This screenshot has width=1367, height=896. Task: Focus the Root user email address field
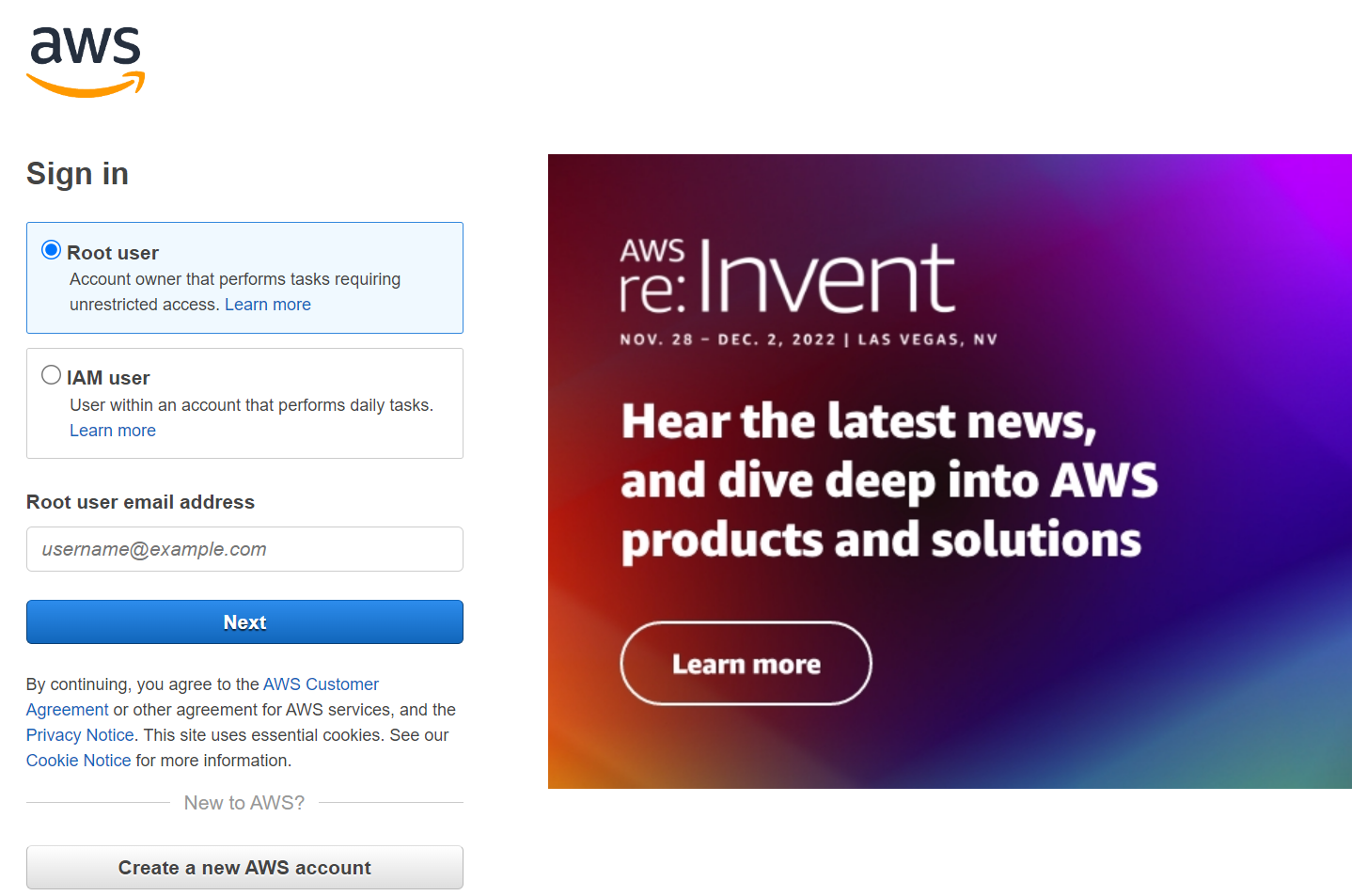coord(244,549)
